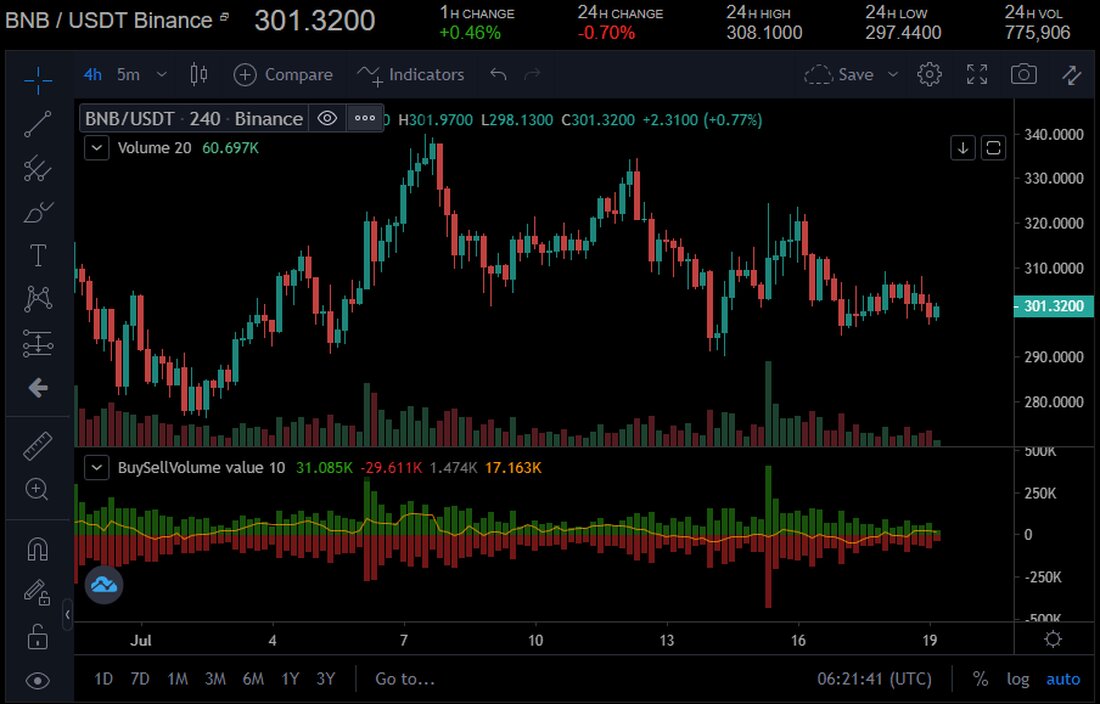Undo the last chart action

pos(498,74)
